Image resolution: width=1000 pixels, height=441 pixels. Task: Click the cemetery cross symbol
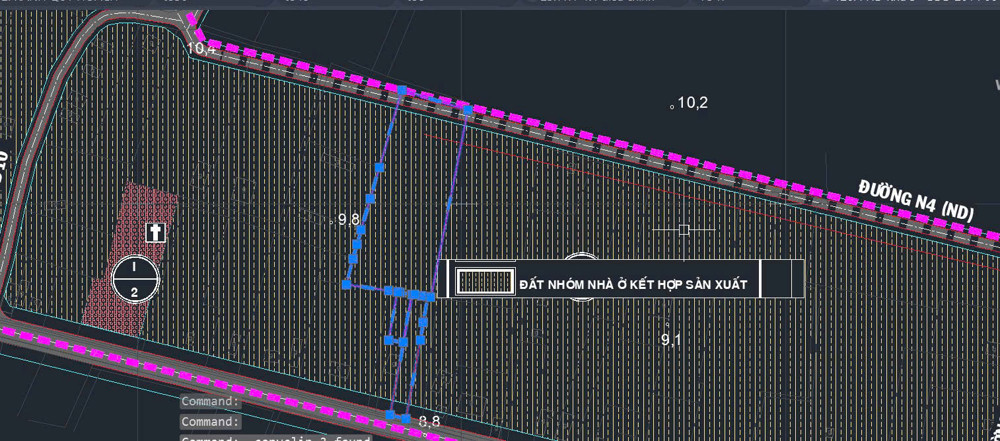point(155,232)
